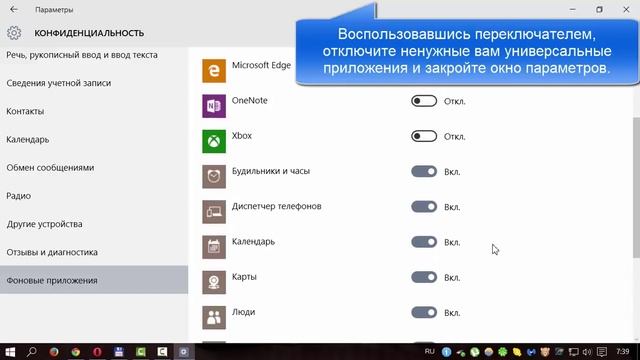Launch Firefox from the taskbar
The image size is (640, 360).
(x=54, y=351)
